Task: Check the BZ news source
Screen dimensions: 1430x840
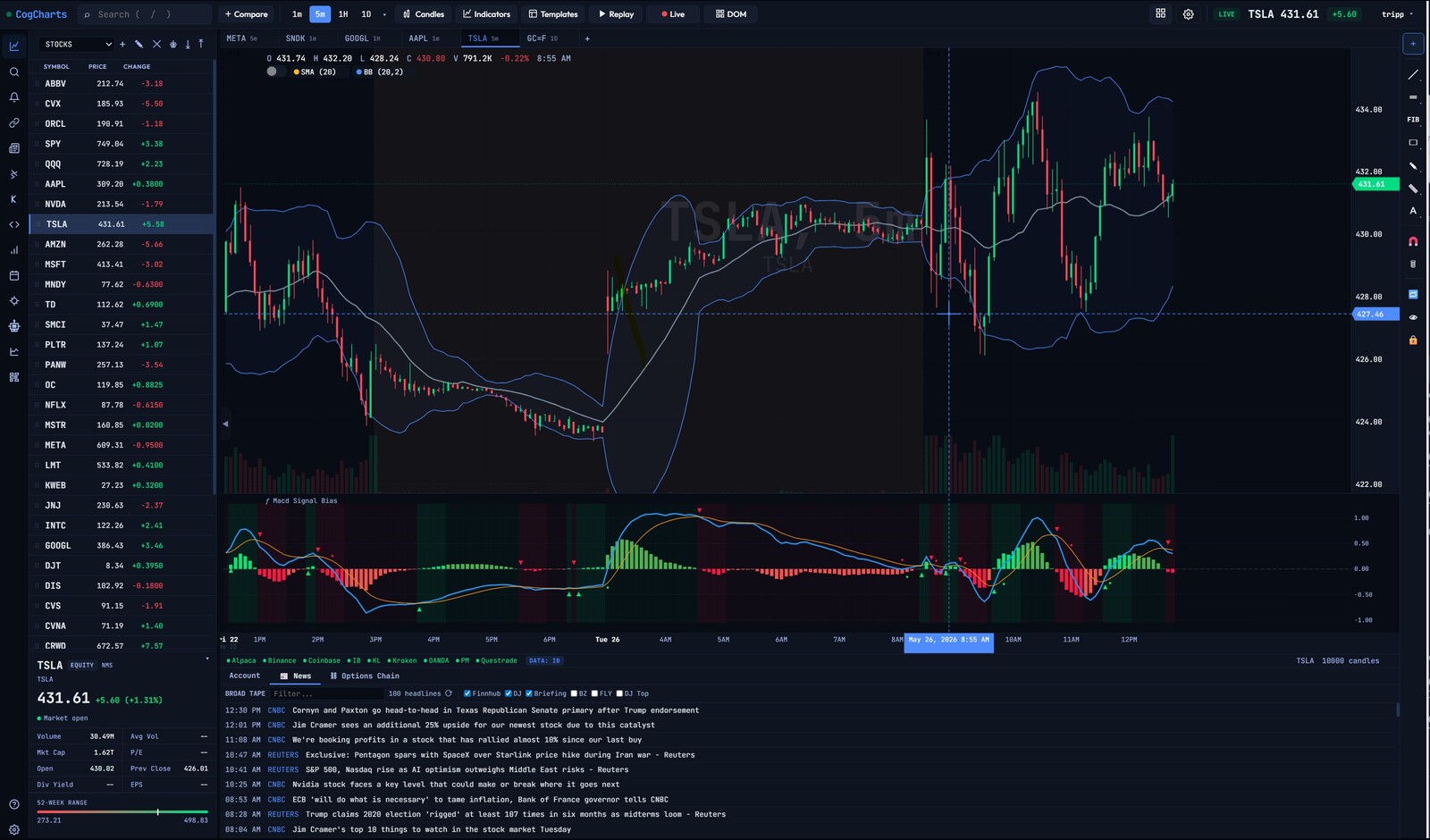Action: coord(574,693)
